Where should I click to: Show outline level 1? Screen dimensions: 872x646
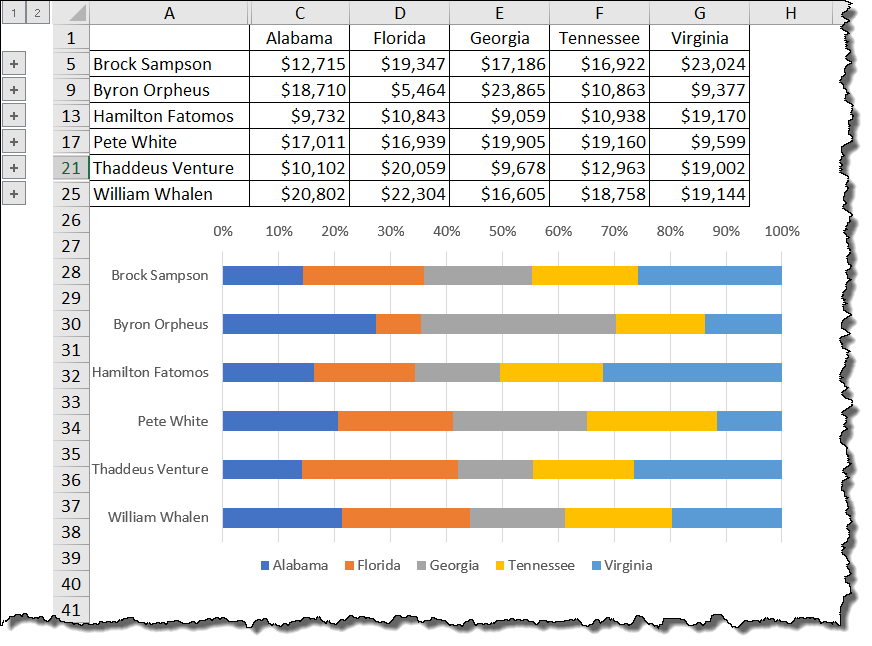click(13, 13)
